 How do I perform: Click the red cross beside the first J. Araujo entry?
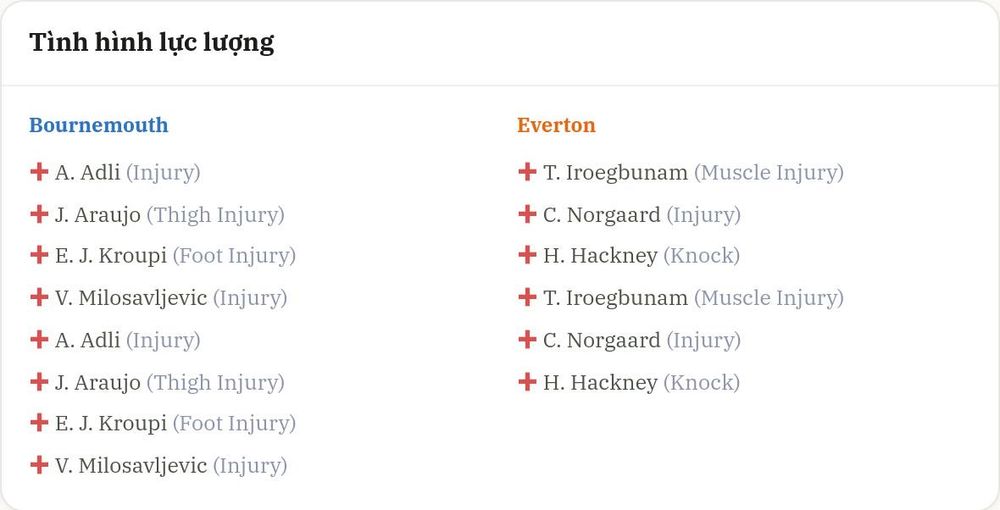pos(39,214)
